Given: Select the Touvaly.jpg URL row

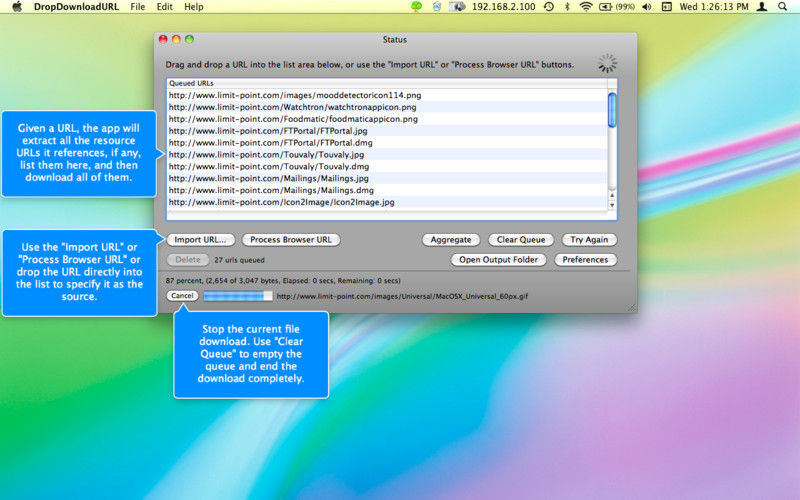Looking at the screenshot, I should pos(387,155).
